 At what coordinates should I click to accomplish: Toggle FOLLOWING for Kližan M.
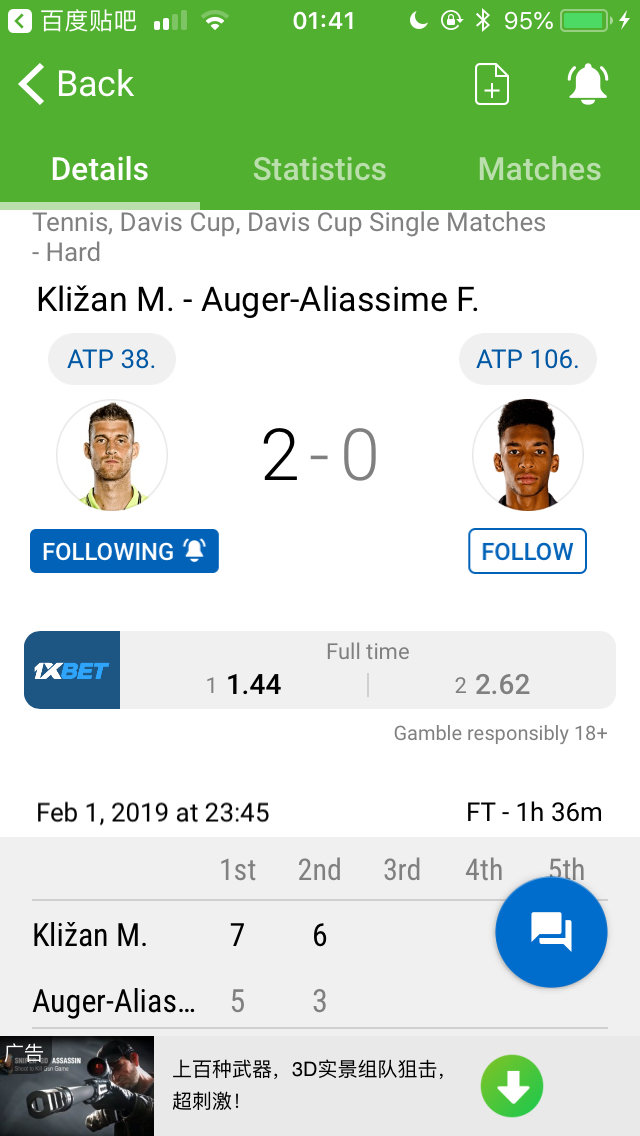(x=124, y=551)
